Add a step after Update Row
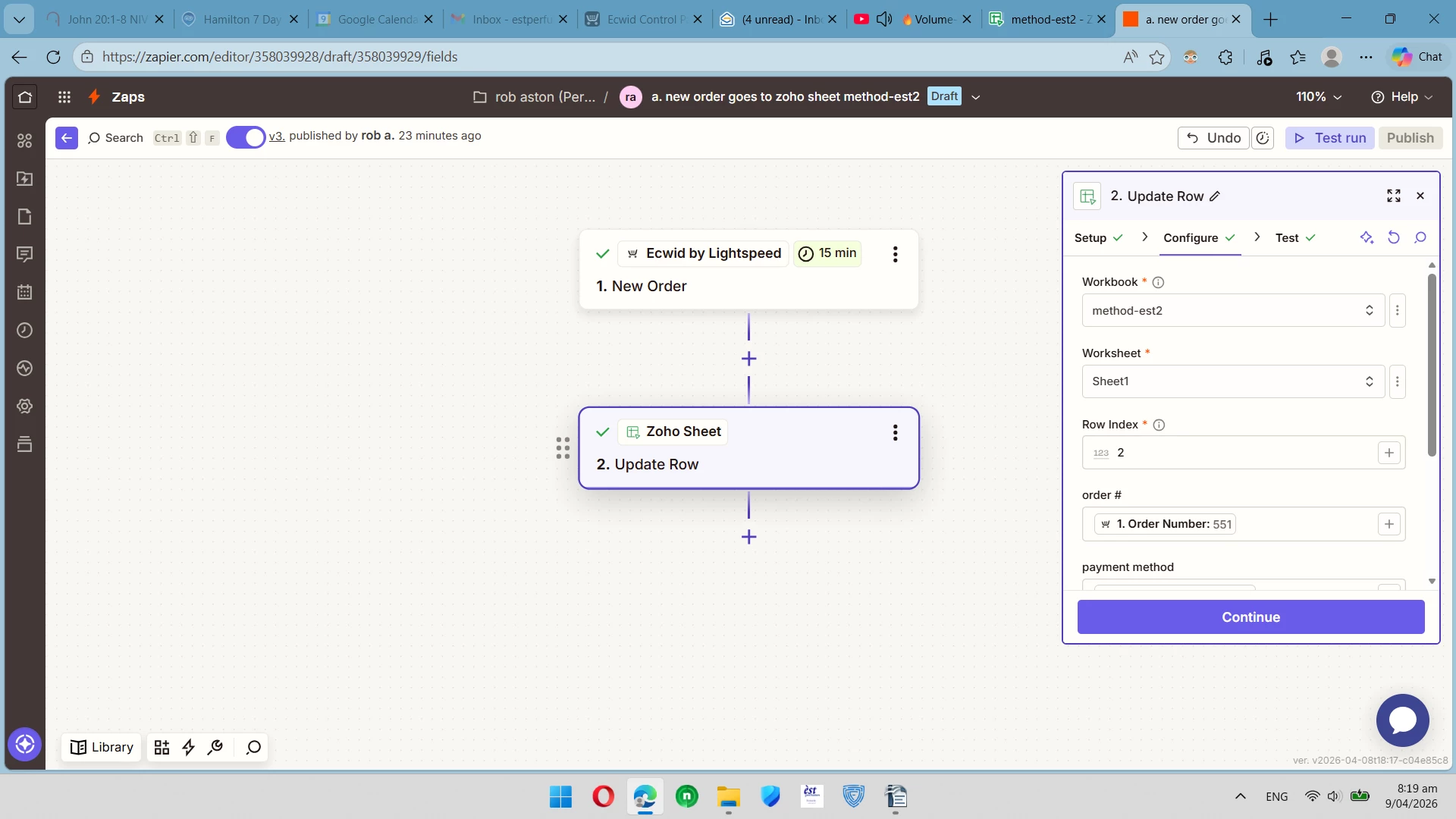This screenshot has width=1456, height=819. click(748, 537)
